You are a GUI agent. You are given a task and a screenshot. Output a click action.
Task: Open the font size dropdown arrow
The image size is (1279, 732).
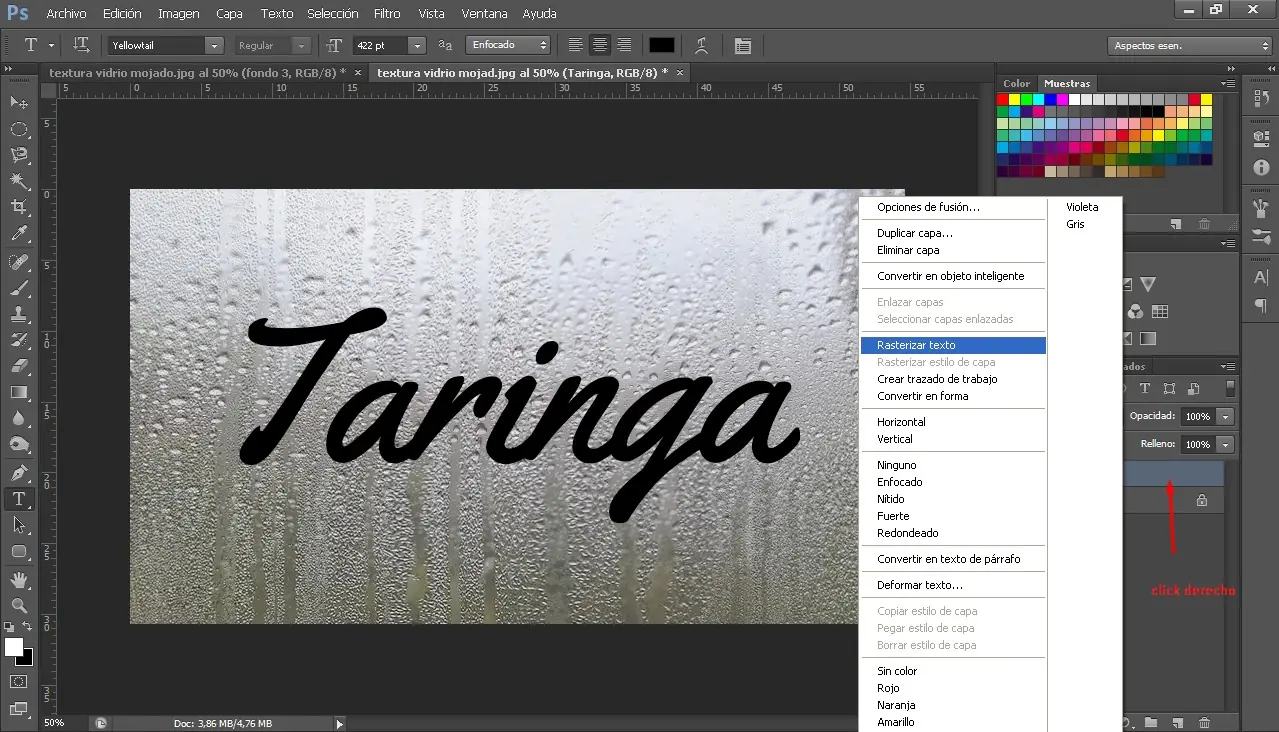417,45
